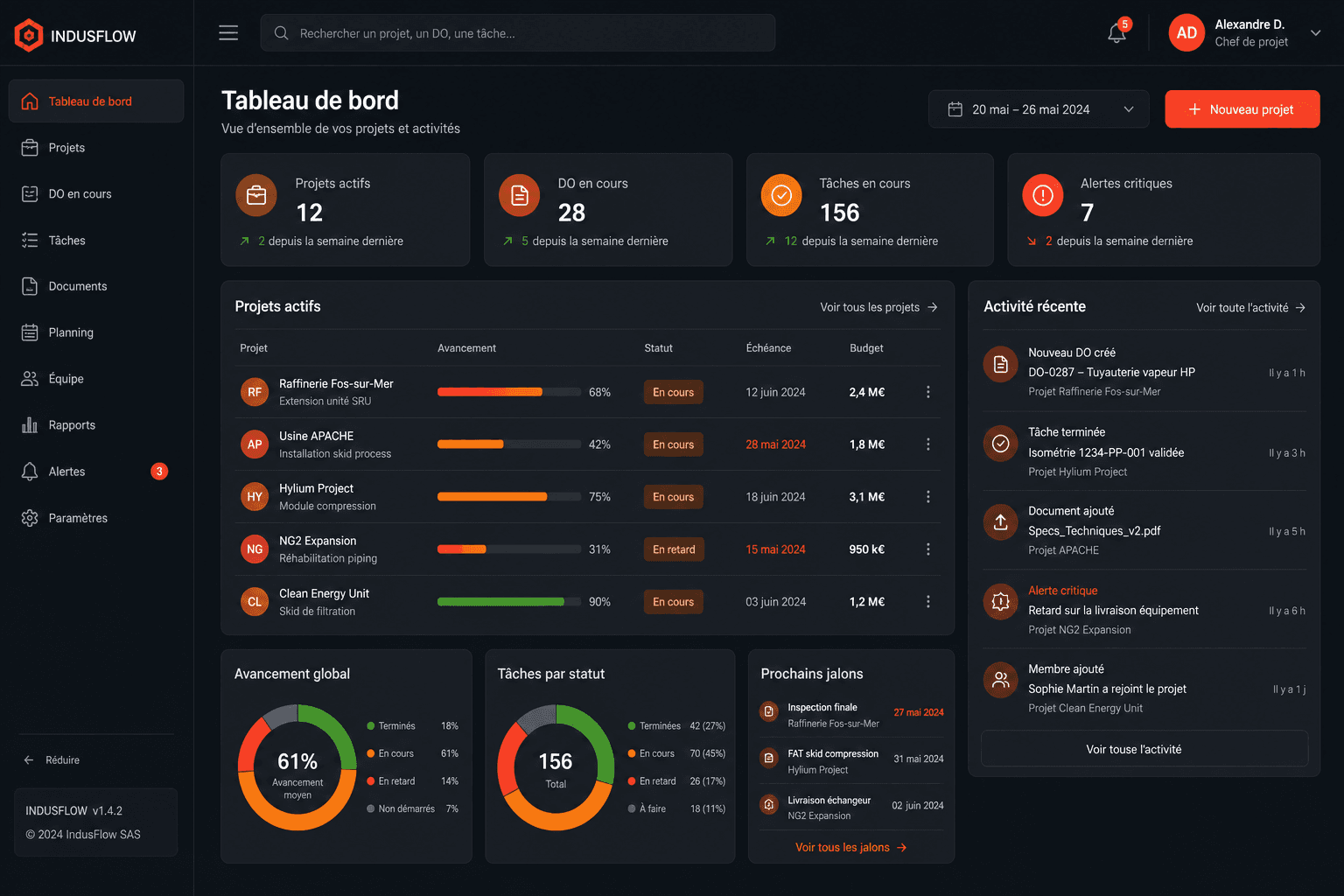Select the Rapports bar chart icon
The height and width of the screenshot is (896, 1344).
(30, 425)
